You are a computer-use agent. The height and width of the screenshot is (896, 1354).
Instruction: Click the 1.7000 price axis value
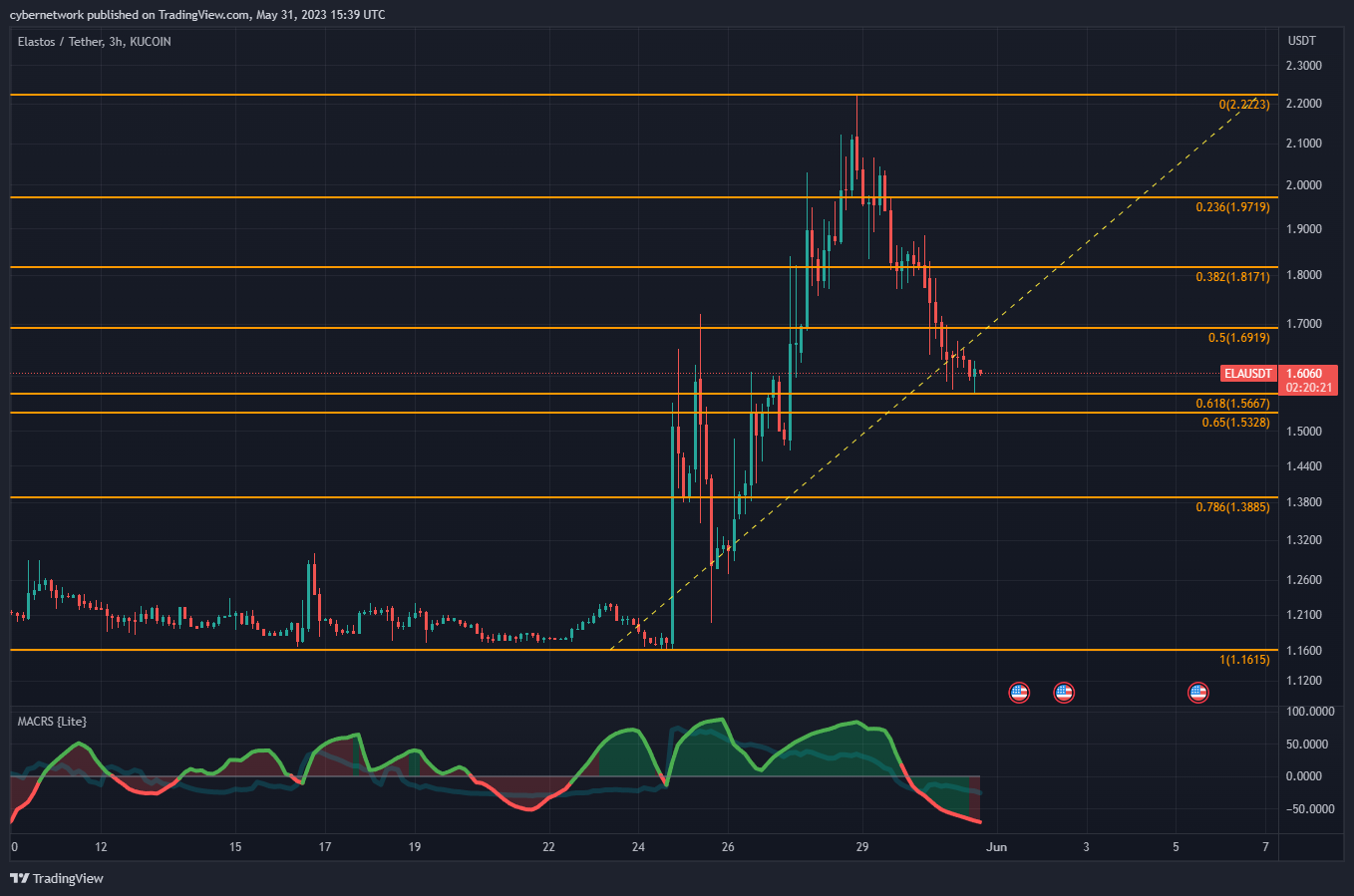1304,324
